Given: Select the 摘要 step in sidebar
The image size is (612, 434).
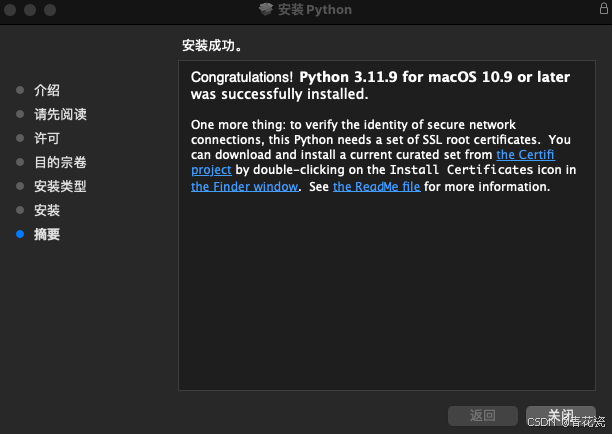Looking at the screenshot, I should (47, 234).
